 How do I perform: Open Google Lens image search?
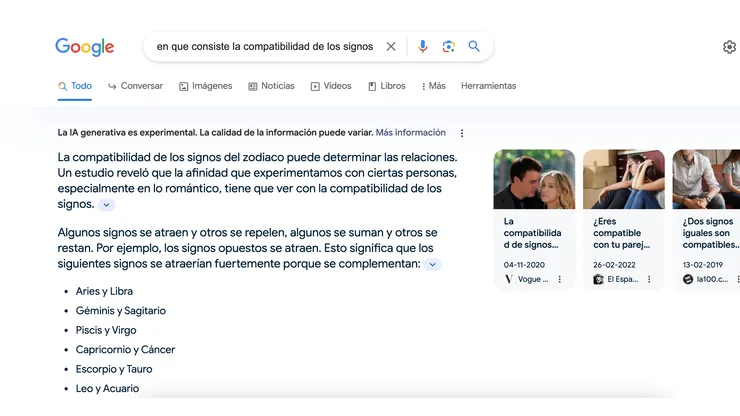448,46
